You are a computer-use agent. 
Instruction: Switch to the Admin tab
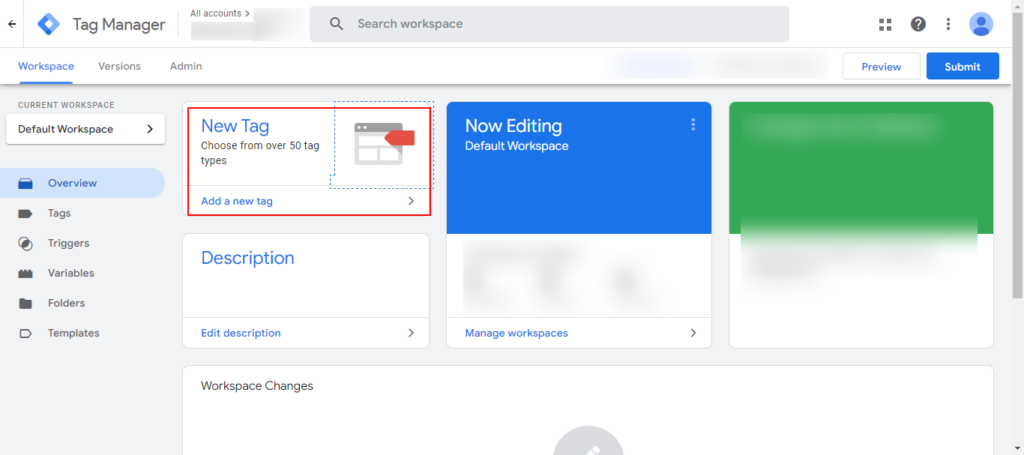coord(185,66)
